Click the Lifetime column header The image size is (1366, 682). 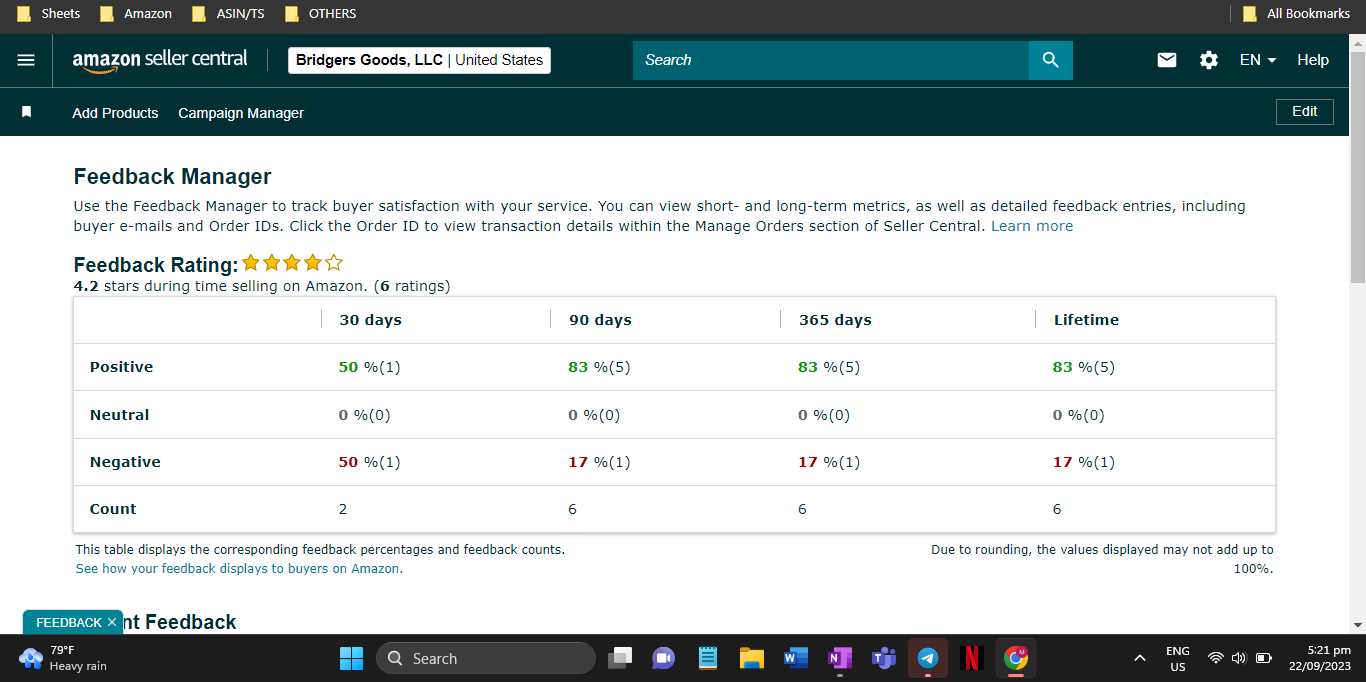(1086, 320)
